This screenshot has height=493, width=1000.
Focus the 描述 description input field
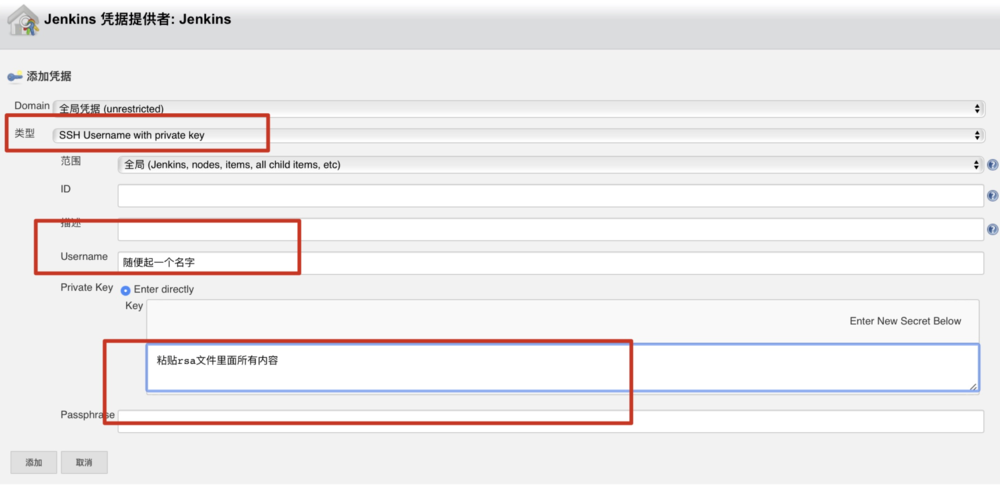pyautogui.click(x=551, y=230)
